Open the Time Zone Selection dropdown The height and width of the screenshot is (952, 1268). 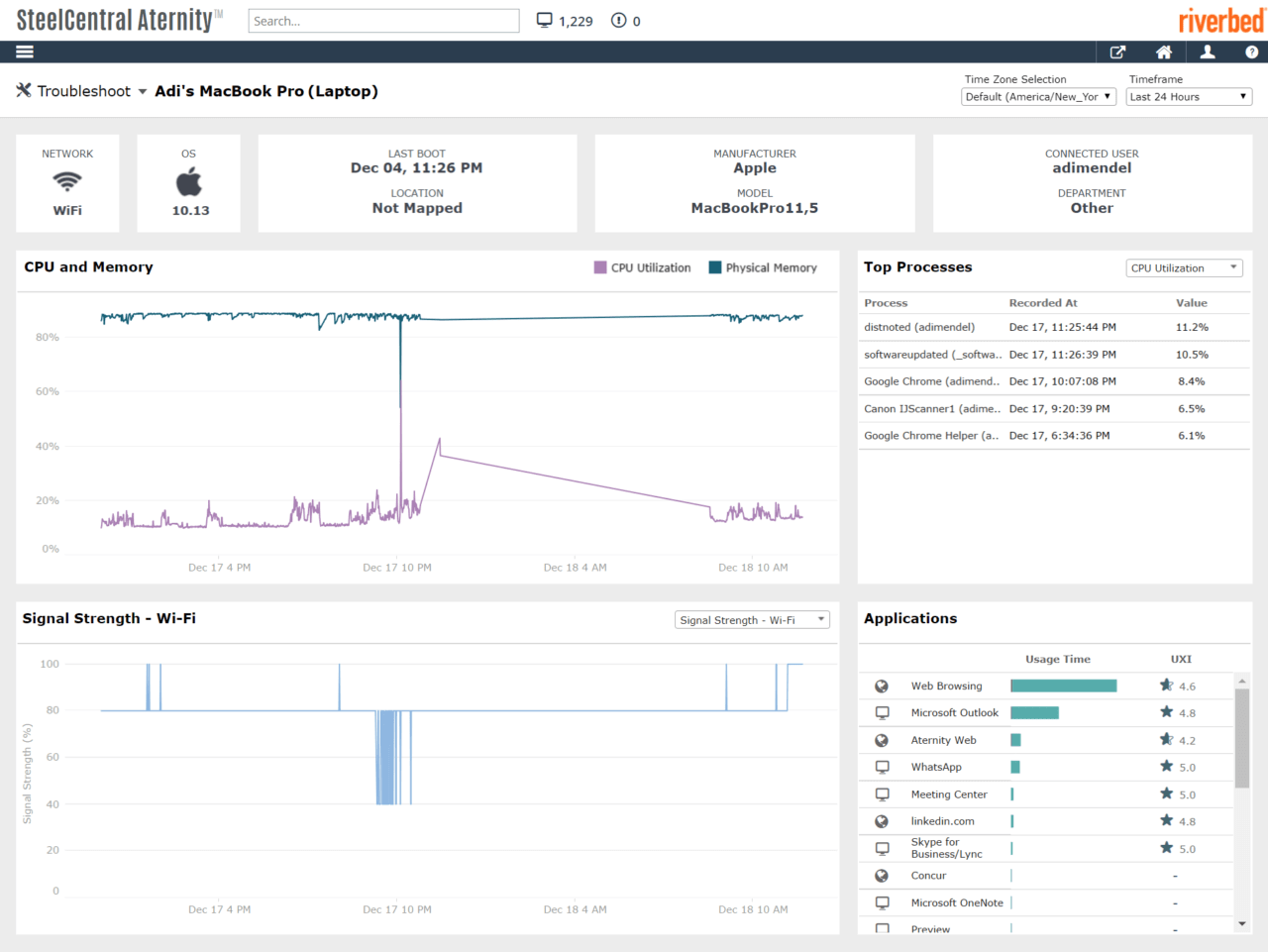tap(1038, 96)
